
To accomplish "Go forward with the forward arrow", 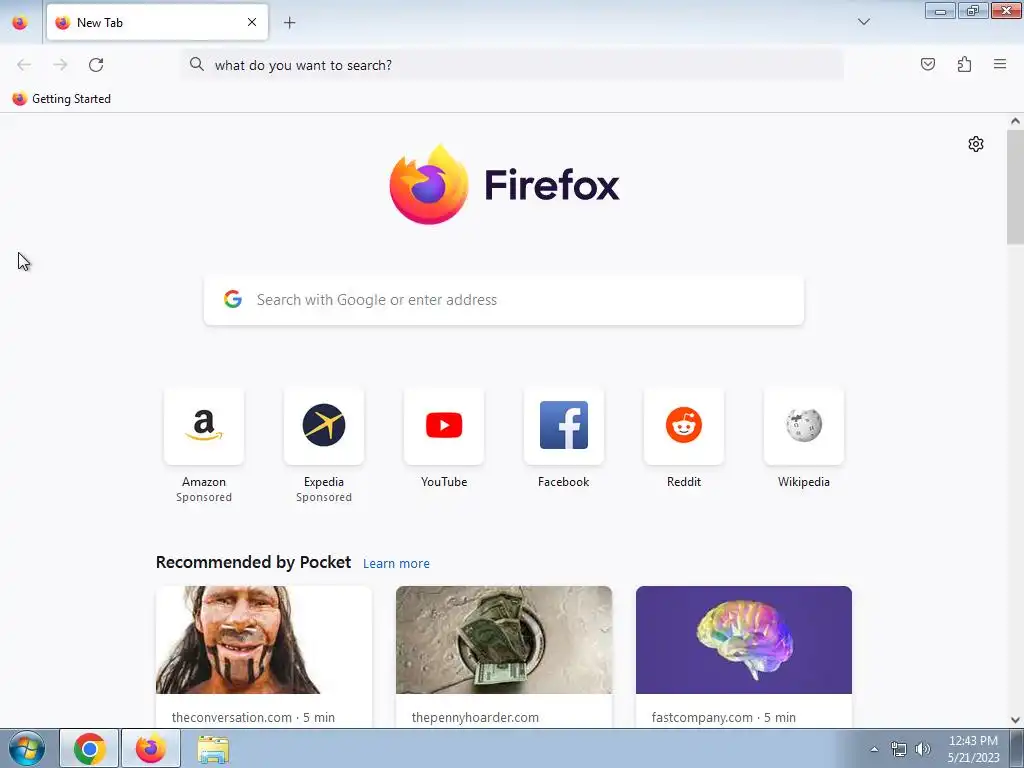I will 60,65.
